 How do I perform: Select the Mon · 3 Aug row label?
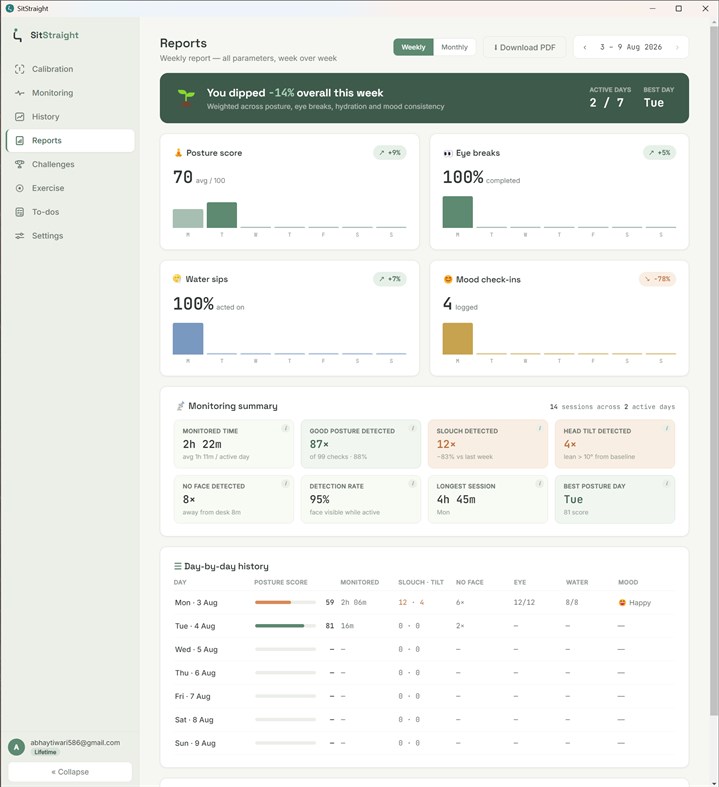pyautogui.click(x=196, y=602)
